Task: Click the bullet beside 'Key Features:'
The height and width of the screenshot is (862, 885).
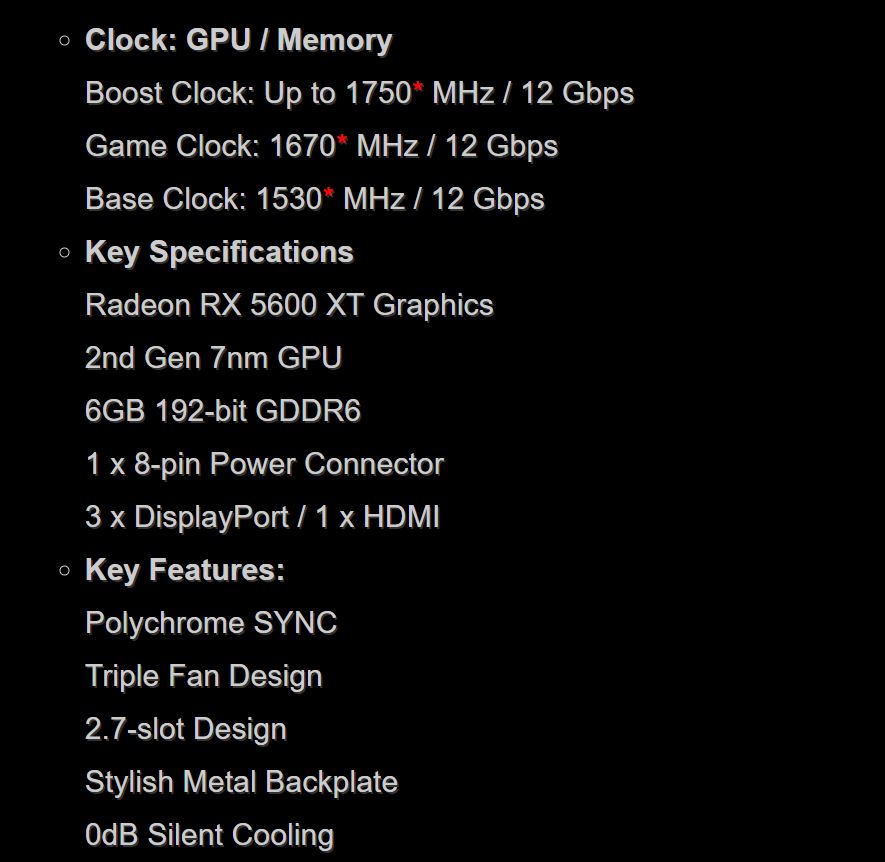Action: (x=65, y=570)
